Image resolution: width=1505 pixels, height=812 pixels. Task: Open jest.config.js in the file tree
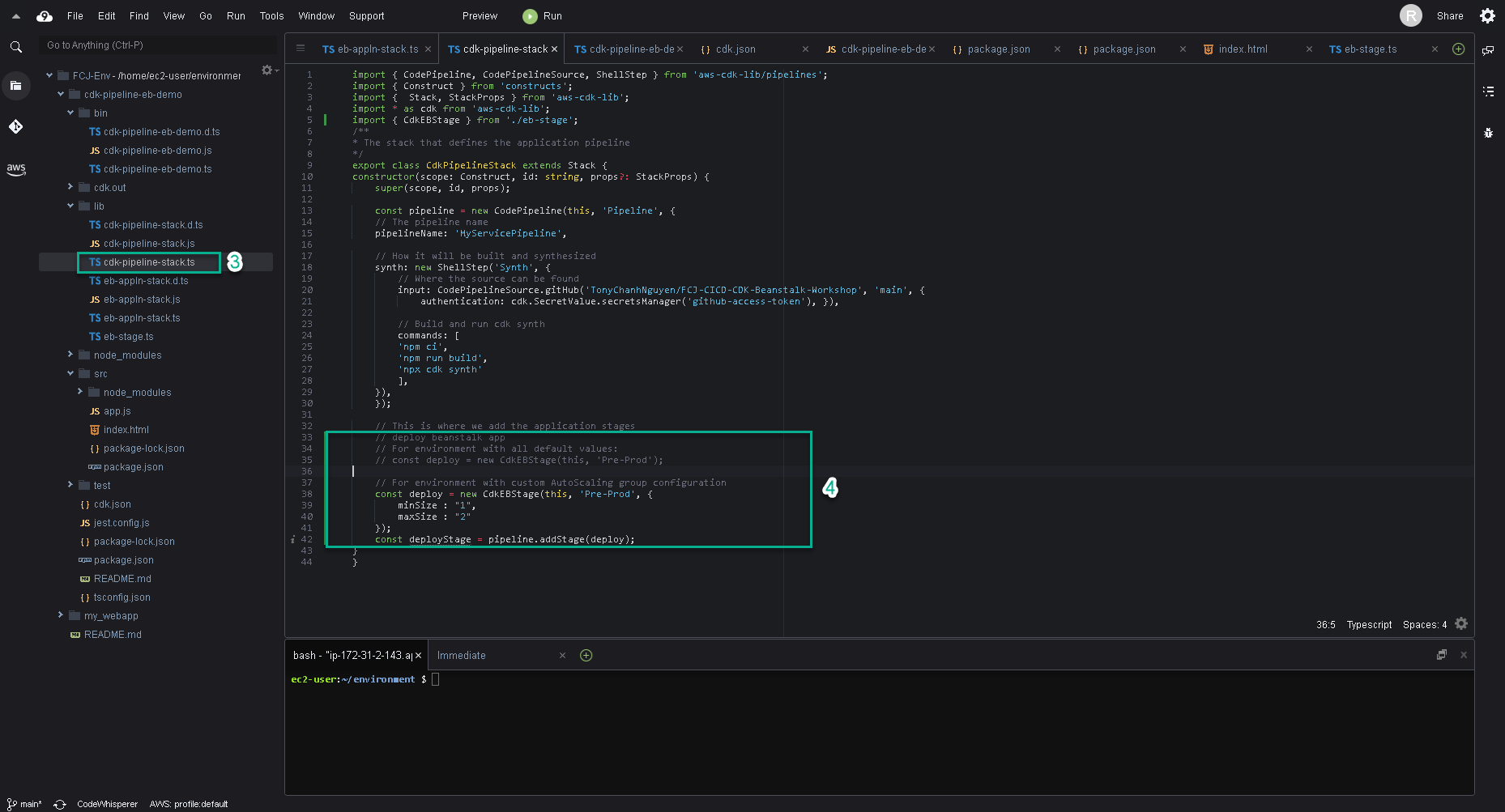click(x=122, y=523)
